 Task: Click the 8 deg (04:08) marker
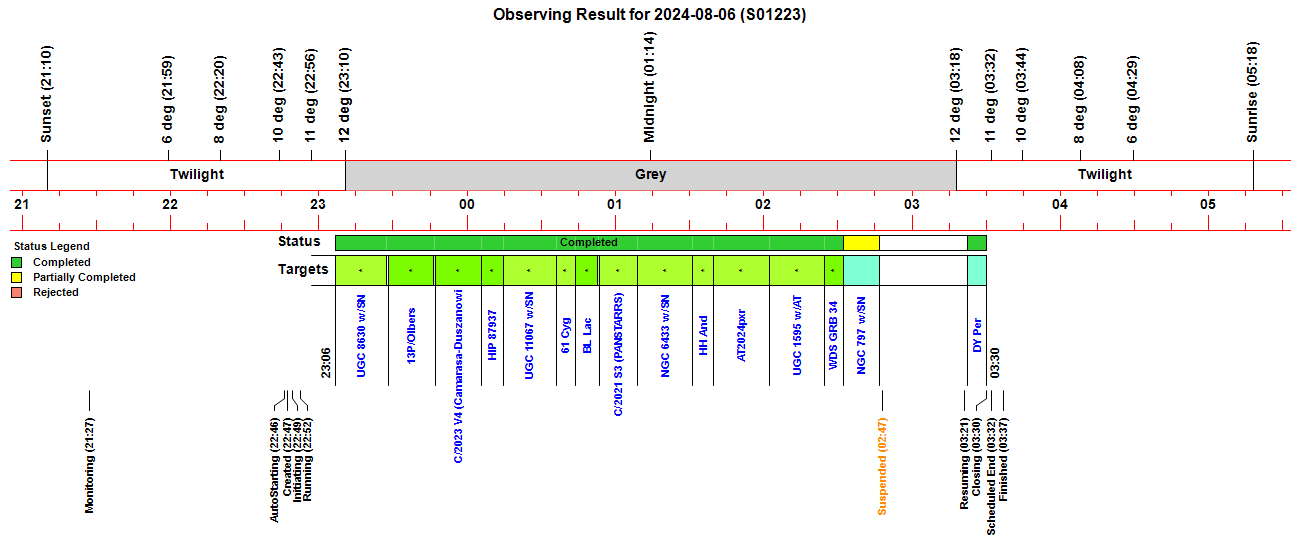click(1080, 100)
